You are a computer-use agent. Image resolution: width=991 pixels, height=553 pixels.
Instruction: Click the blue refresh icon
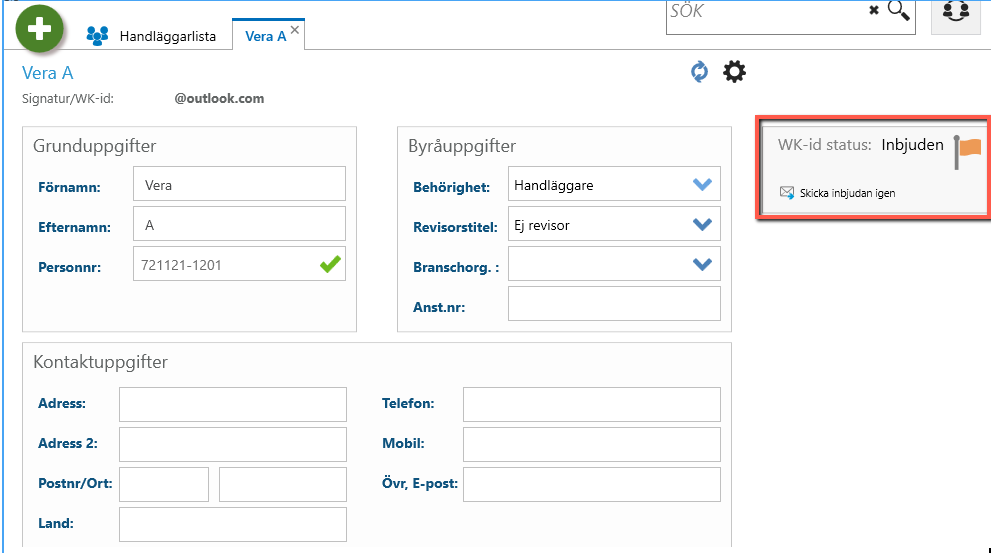[x=699, y=71]
